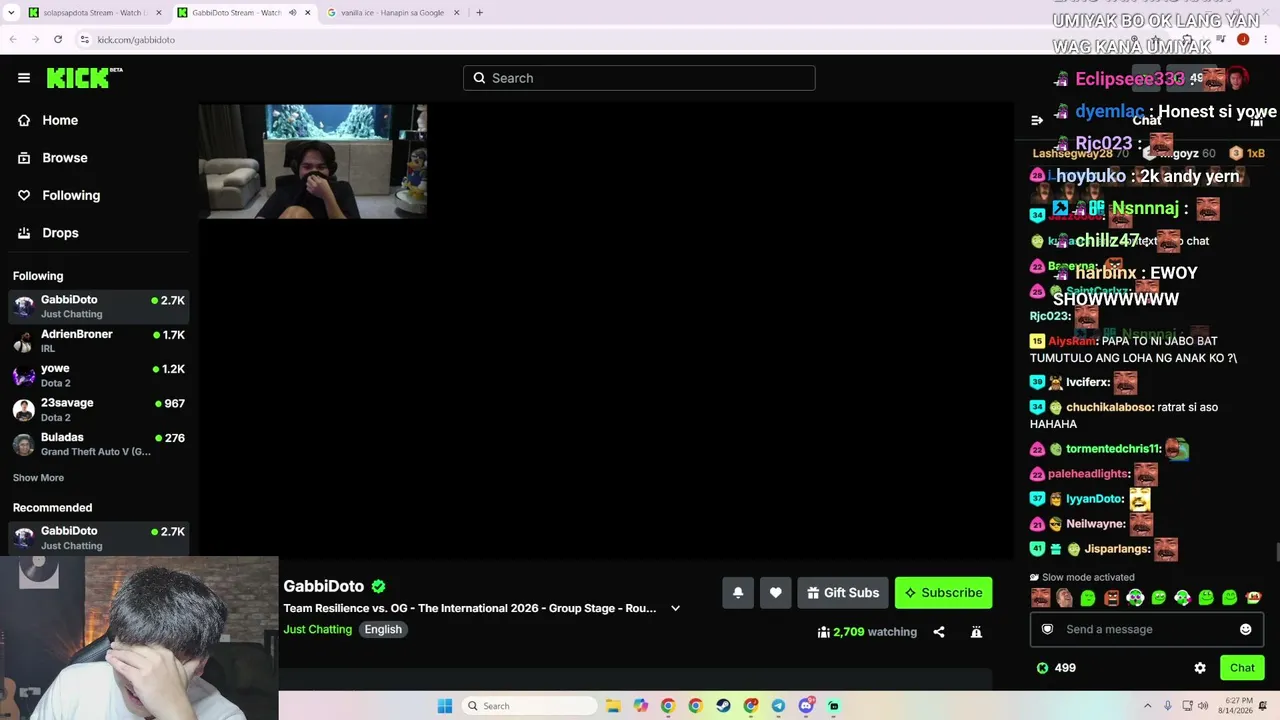Collapse the chat panel arrow

(1037, 120)
